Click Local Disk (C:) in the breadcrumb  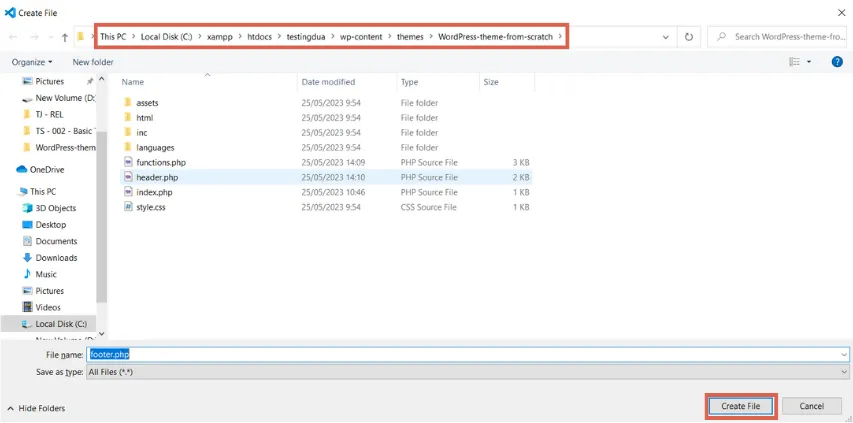[x=166, y=37]
